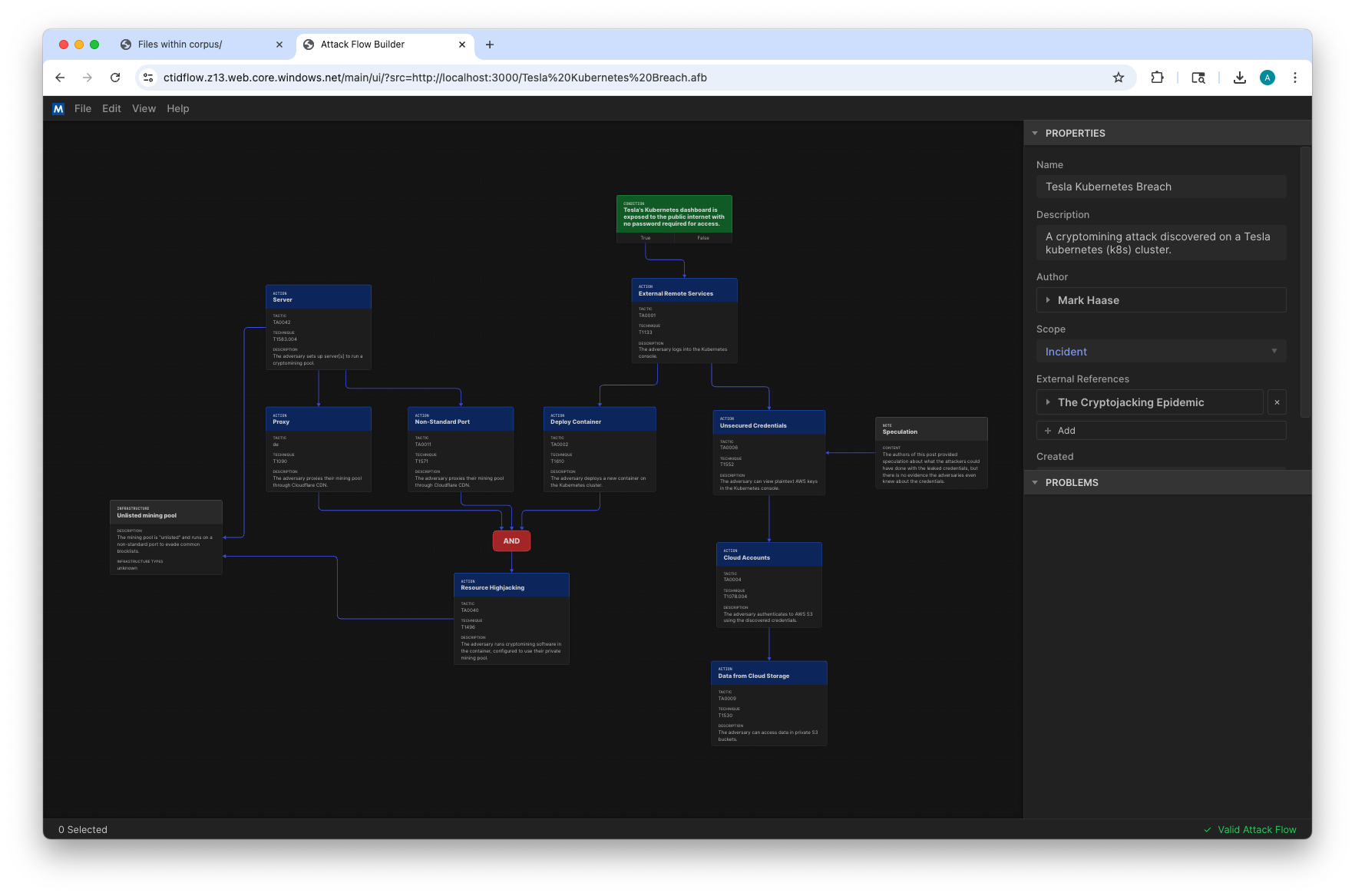The width and height of the screenshot is (1355, 896).
Task: Switch to the Attack Flow Builder tab
Action: (x=384, y=45)
